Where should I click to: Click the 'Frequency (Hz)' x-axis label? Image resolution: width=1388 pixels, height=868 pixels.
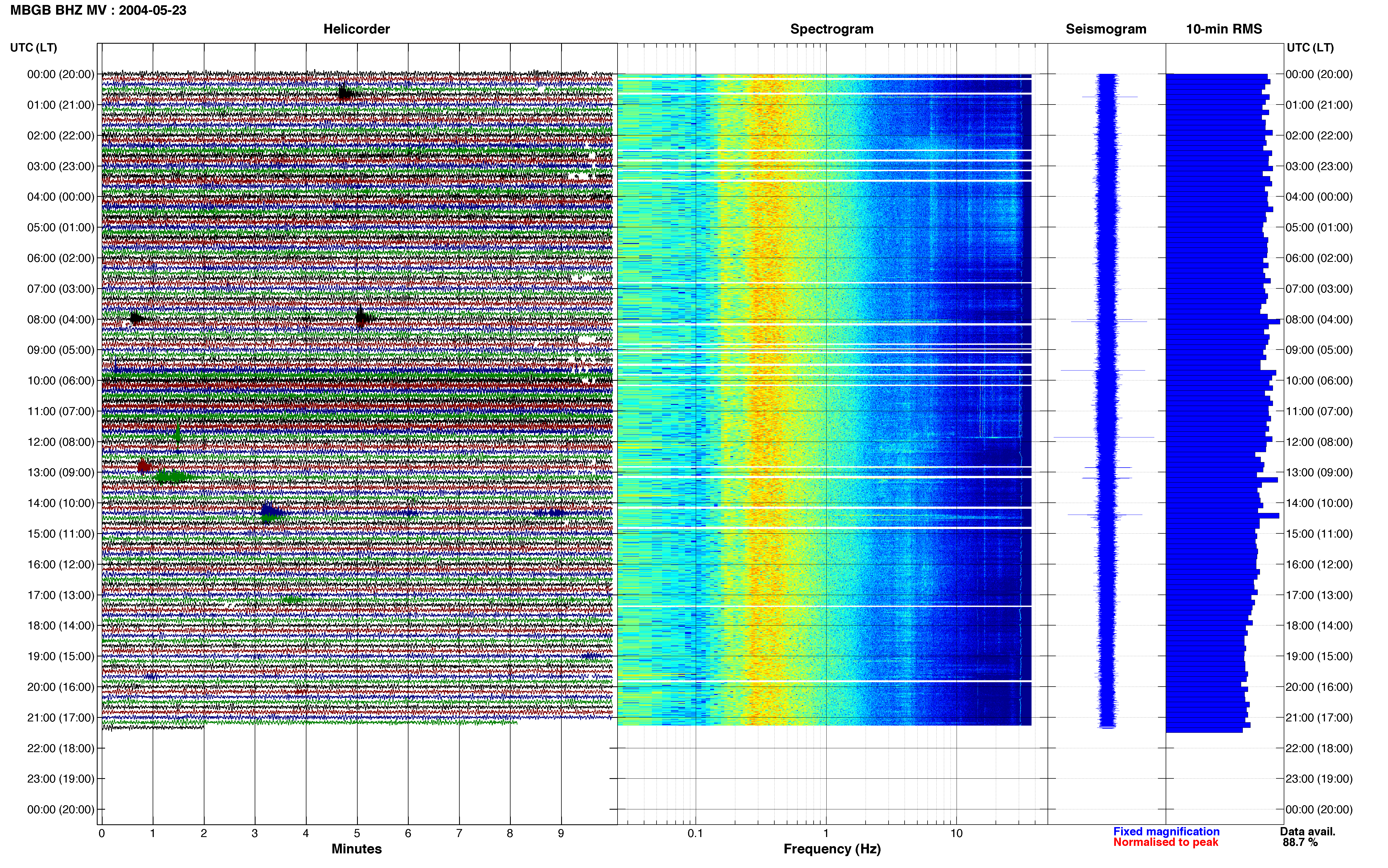click(x=832, y=848)
